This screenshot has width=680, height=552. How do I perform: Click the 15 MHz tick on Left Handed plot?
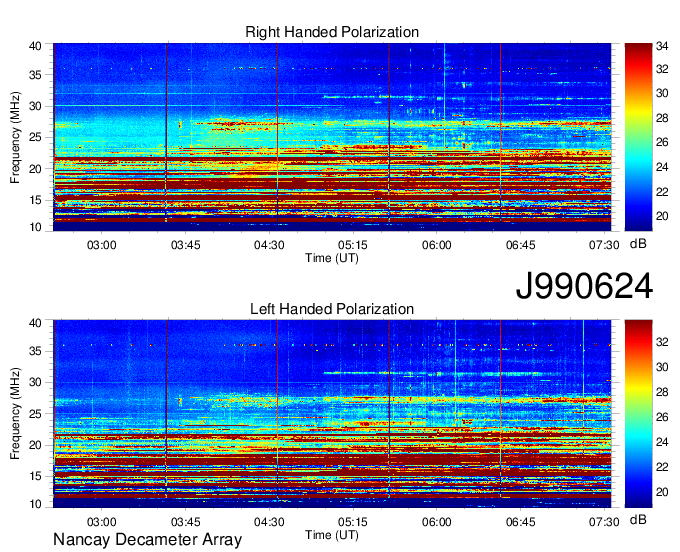click(x=35, y=476)
